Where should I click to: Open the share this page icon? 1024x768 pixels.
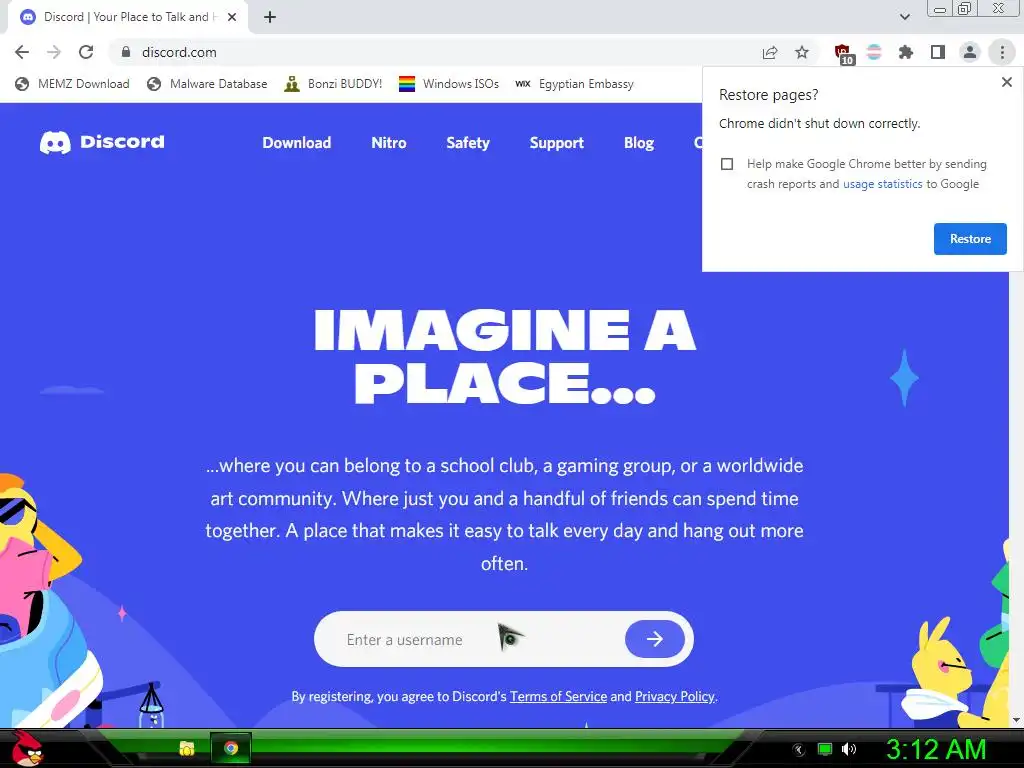[x=770, y=52]
